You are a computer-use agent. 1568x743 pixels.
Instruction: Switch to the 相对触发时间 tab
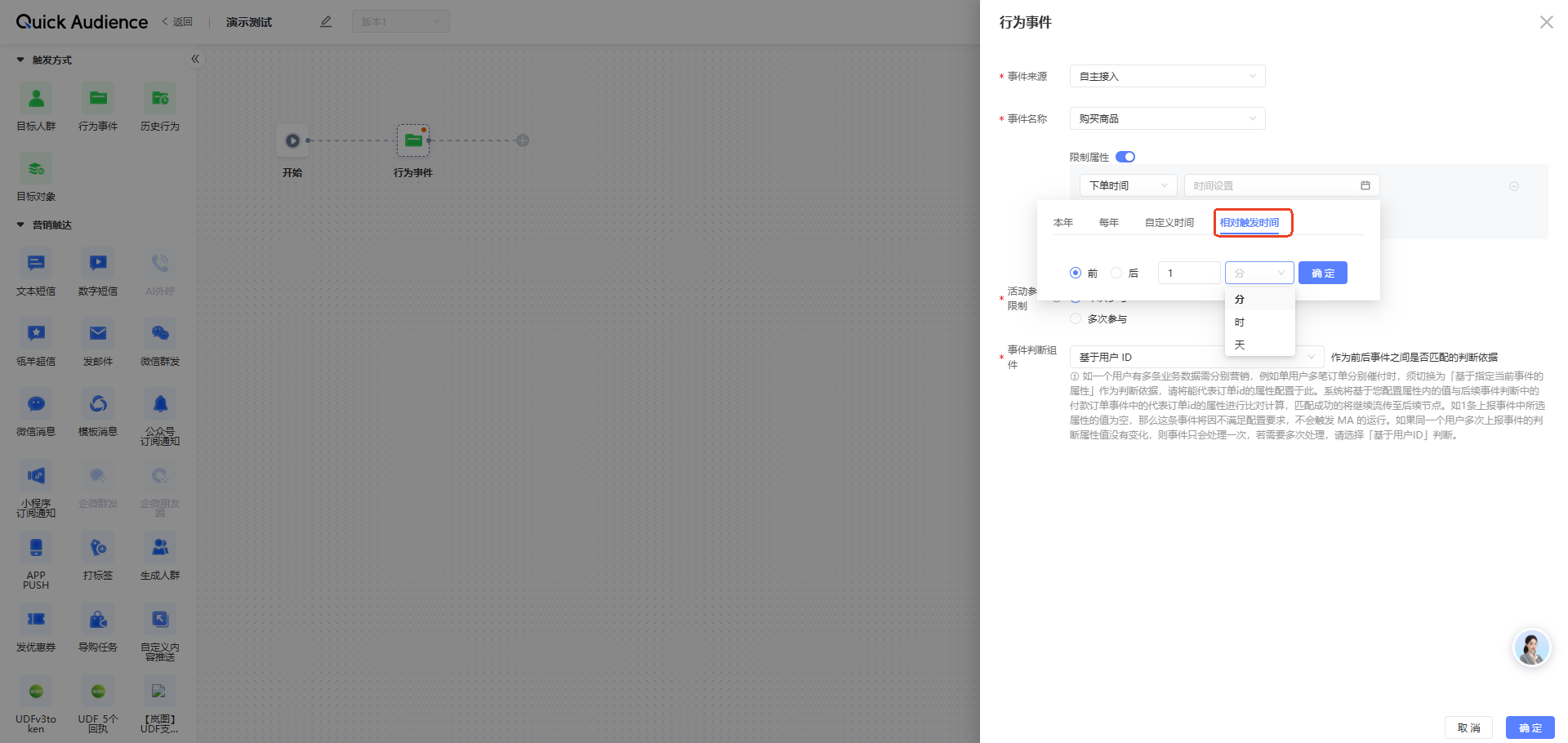tap(1249, 222)
